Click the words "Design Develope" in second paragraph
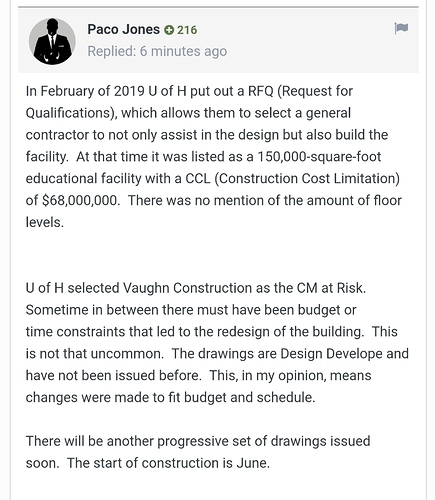 331,354
